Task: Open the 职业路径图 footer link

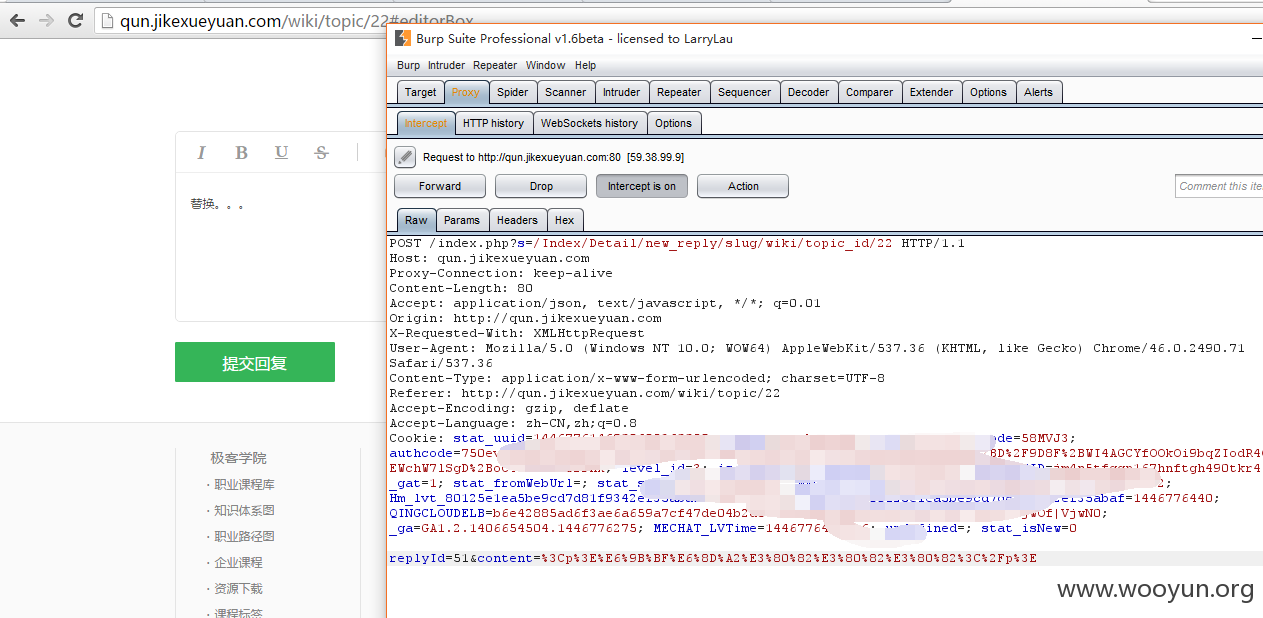Action: [x=244, y=536]
